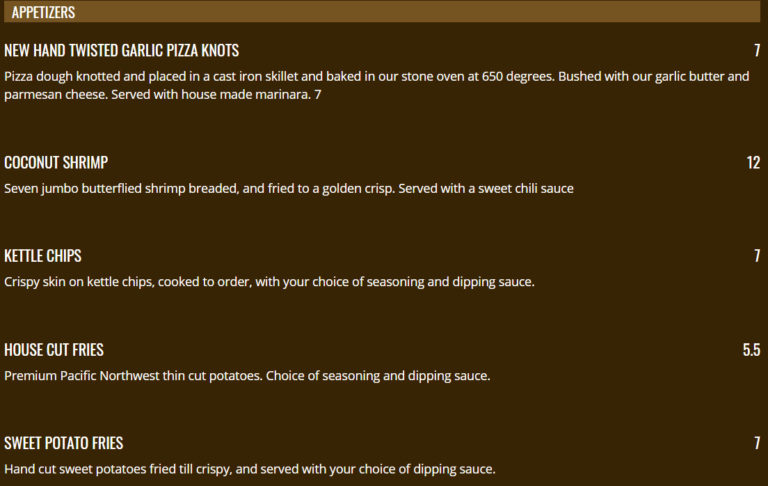The width and height of the screenshot is (768, 486).
Task: Click 'Choice of seasoning and dipping sauce' under House Cut Fries
Action: [378, 376]
